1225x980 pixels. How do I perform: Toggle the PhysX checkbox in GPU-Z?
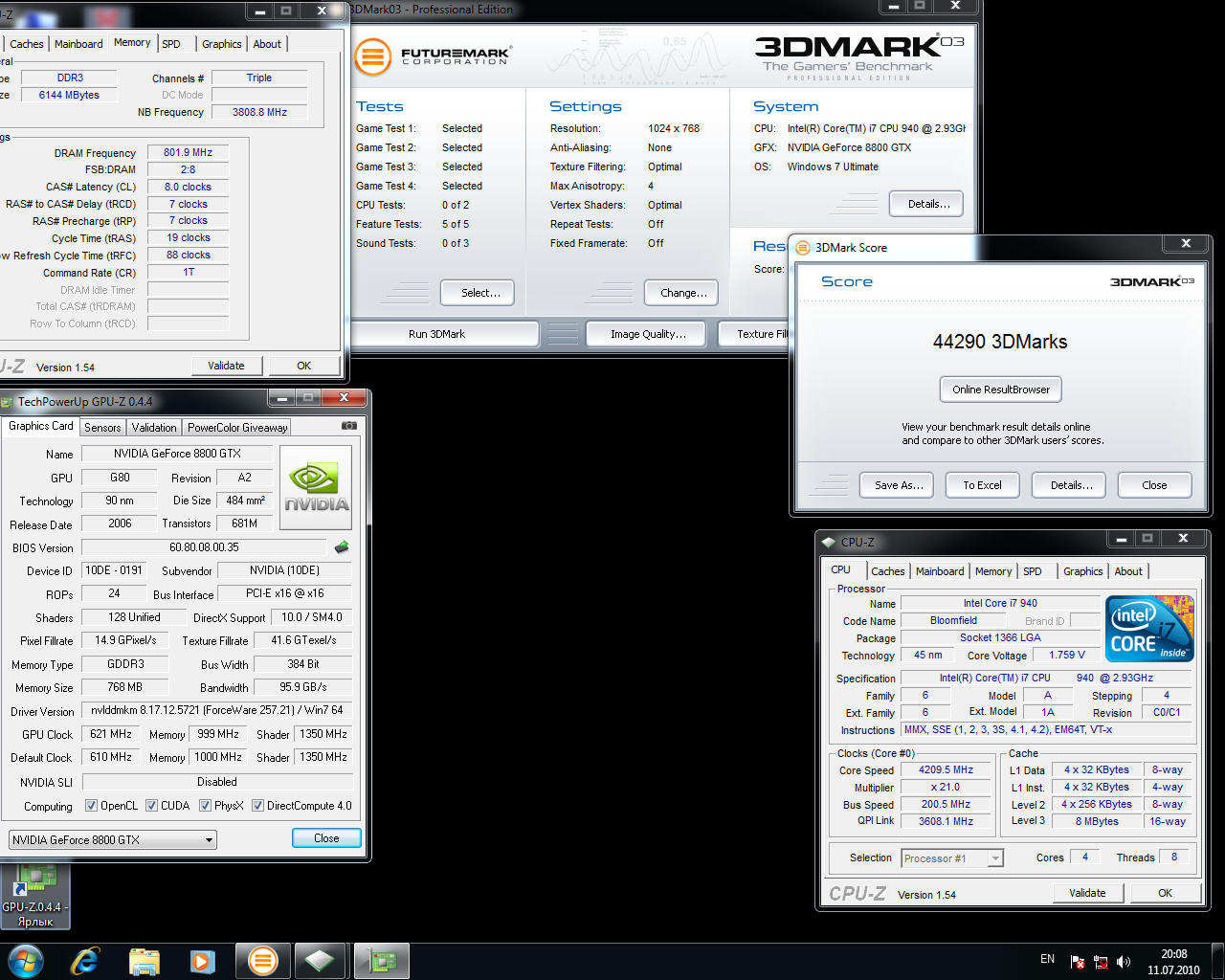(205, 806)
